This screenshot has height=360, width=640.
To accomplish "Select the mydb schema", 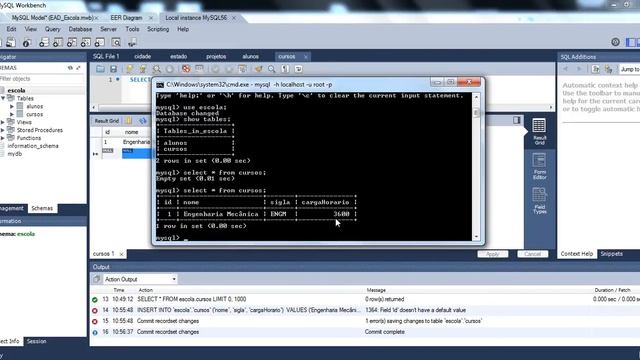I will (15, 154).
